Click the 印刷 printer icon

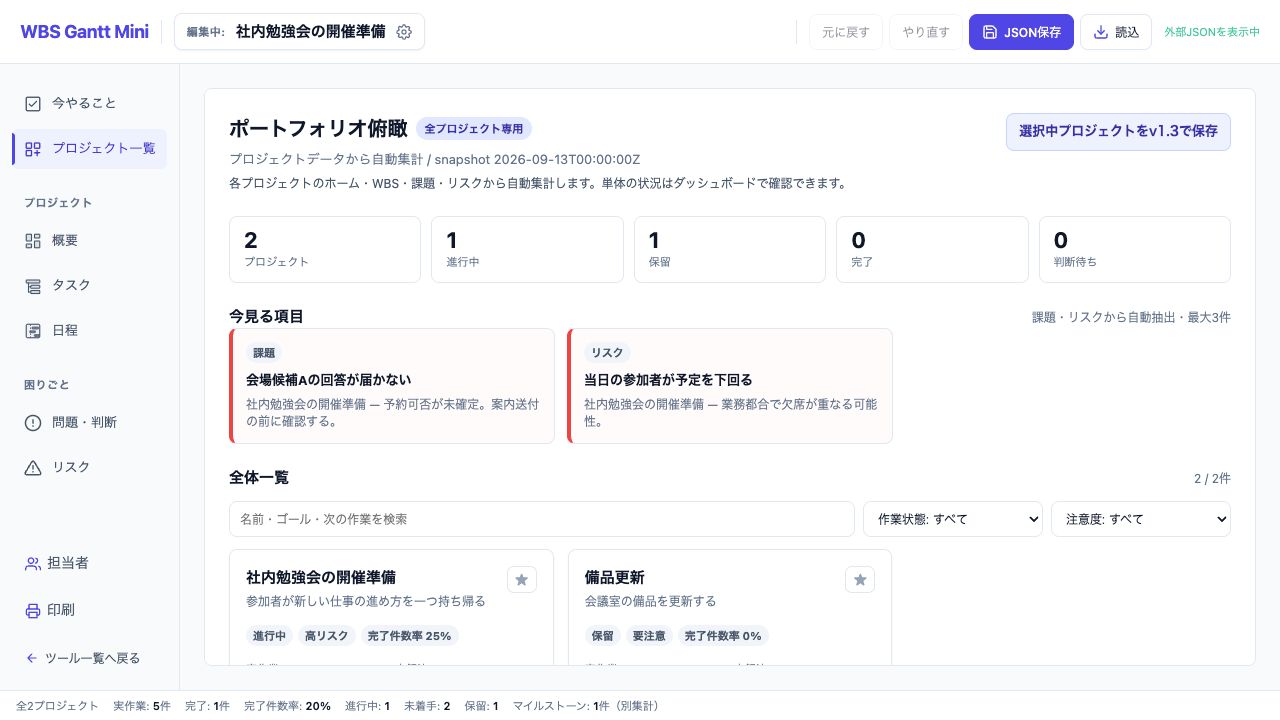pyautogui.click(x=33, y=611)
